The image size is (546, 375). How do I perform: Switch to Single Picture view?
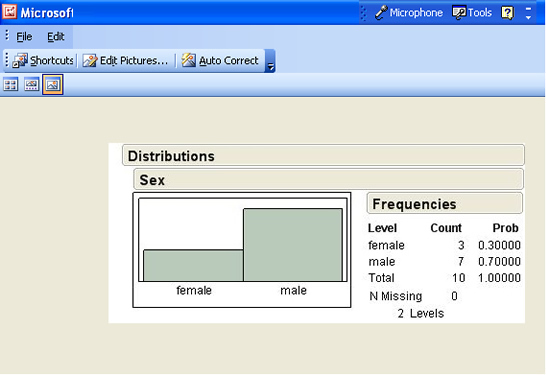click(53, 85)
